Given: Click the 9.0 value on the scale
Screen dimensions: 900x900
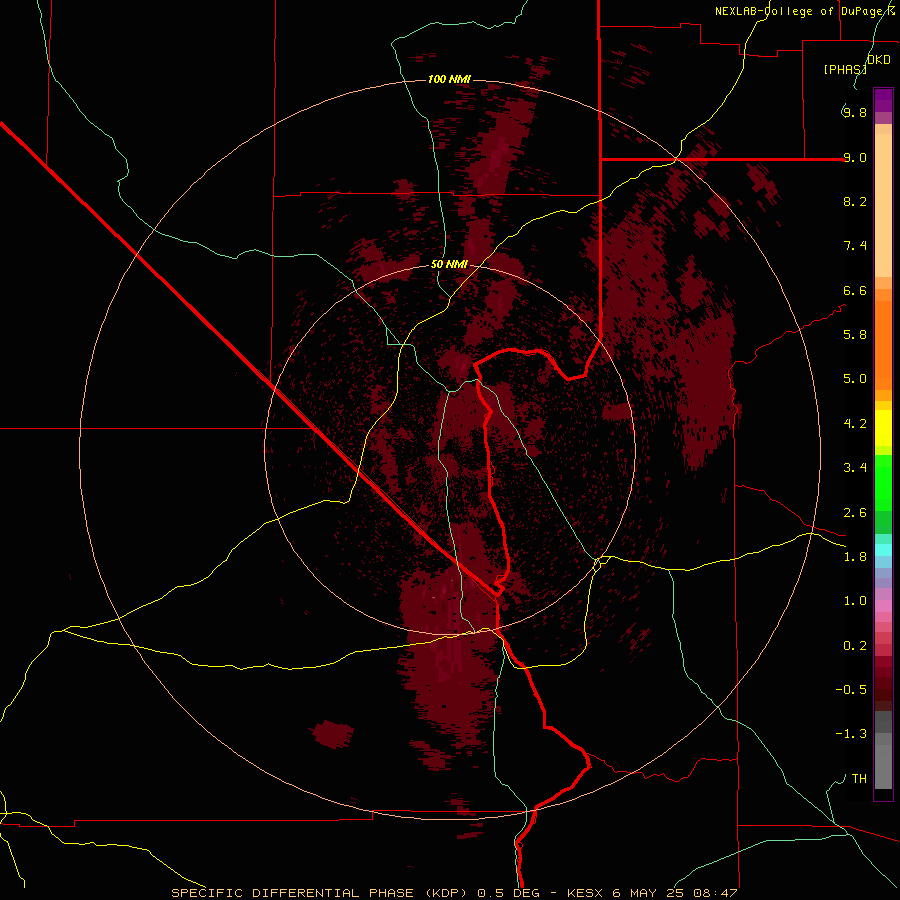Looking at the screenshot, I should coord(855,157).
